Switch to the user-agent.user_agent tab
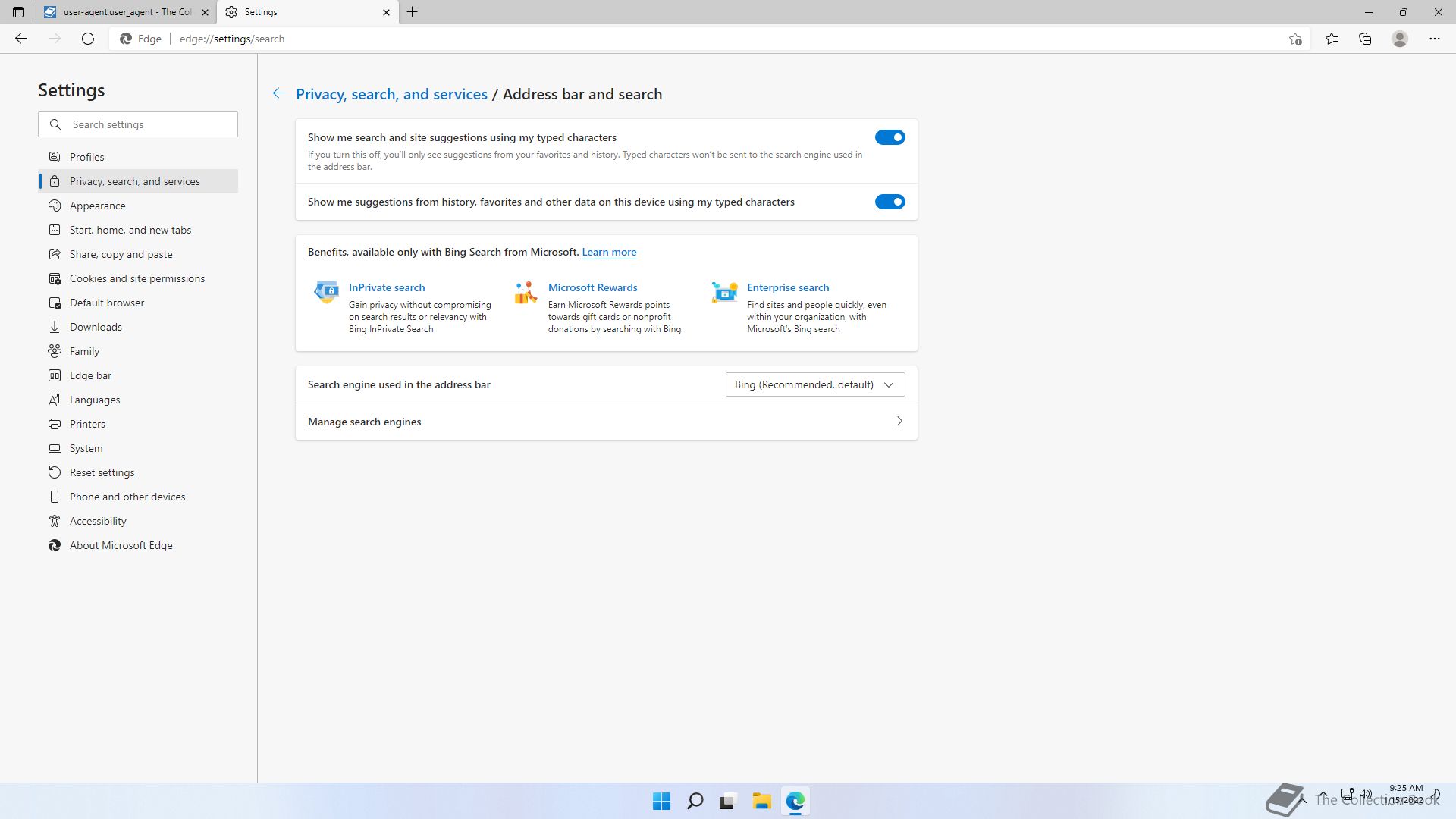This screenshot has height=819, width=1456. tap(127, 12)
